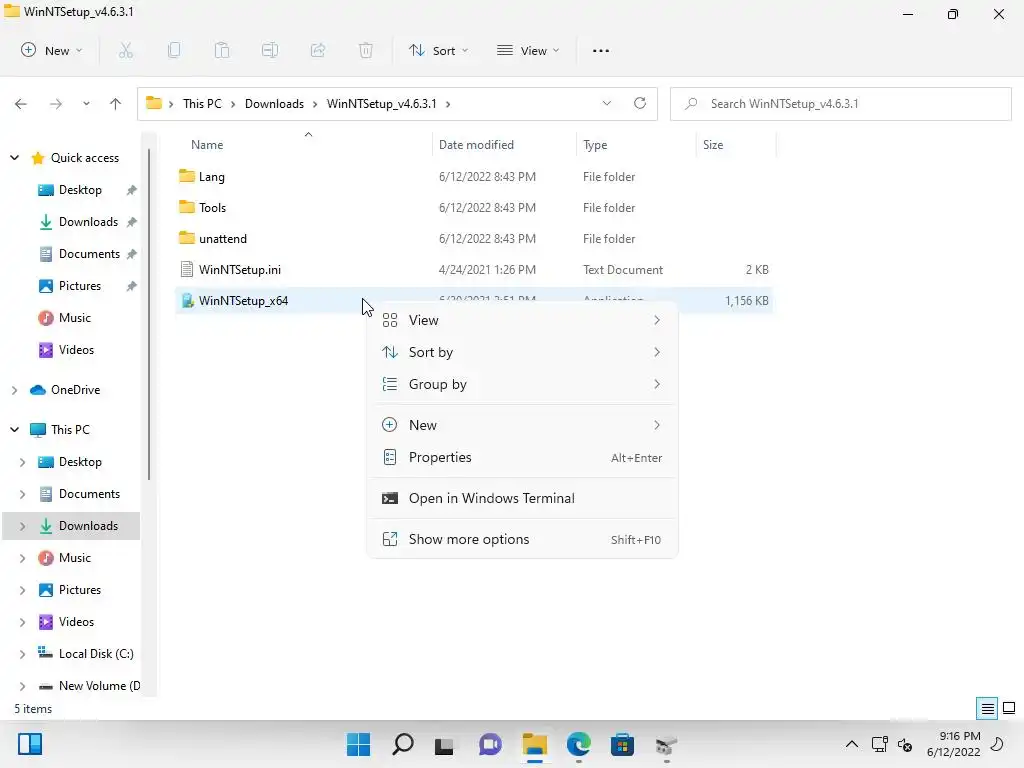Go back with the left arrow
This screenshot has height=768, width=1024.
point(21,104)
